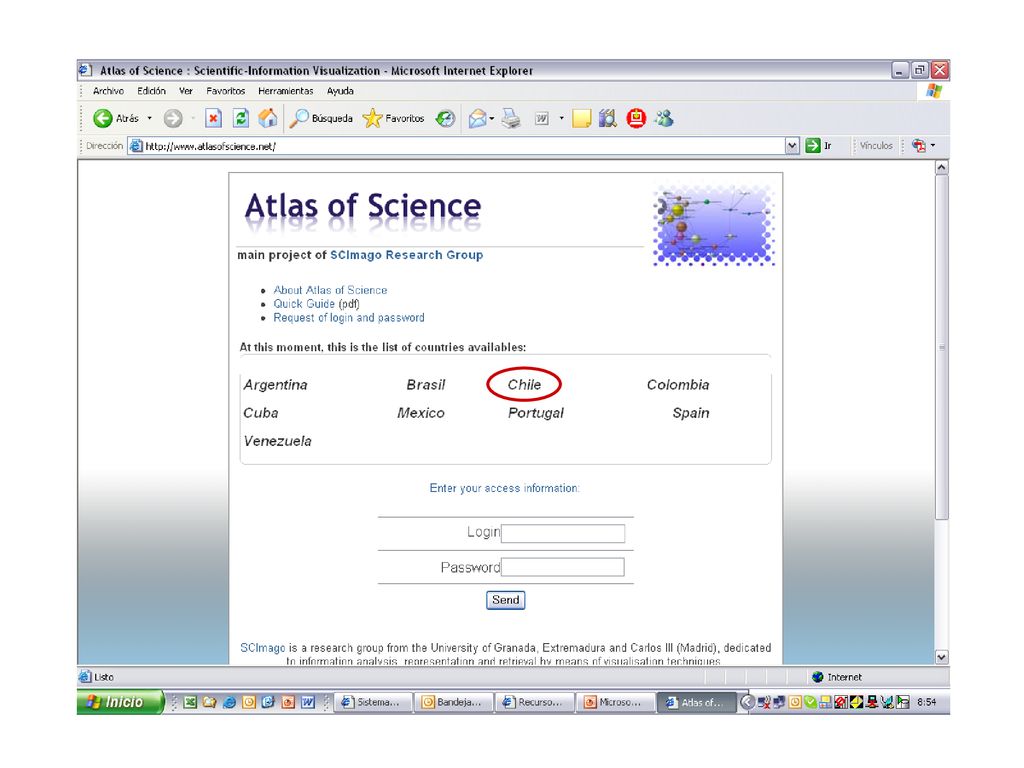Open the Archivo menu
Viewport: 1024px width, 768px height.
(108, 91)
